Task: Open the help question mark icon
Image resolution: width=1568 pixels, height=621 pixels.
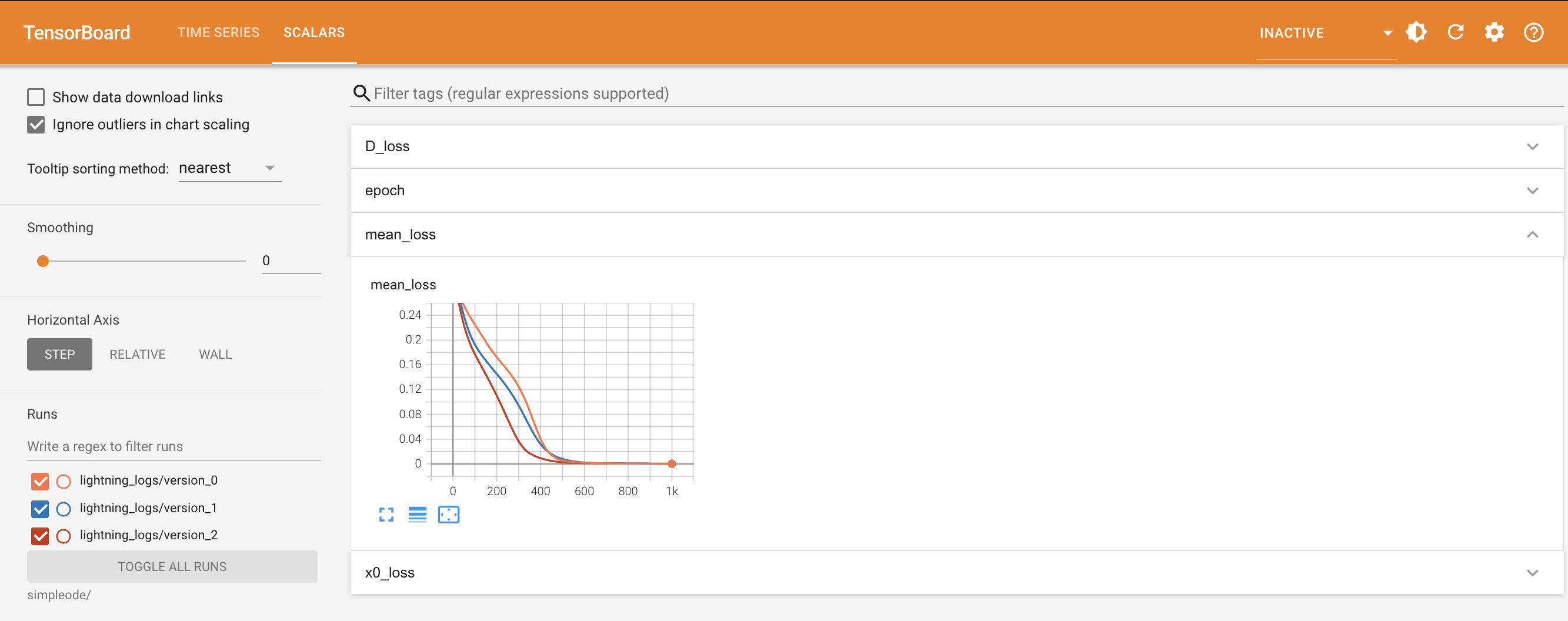Action: point(1533,32)
